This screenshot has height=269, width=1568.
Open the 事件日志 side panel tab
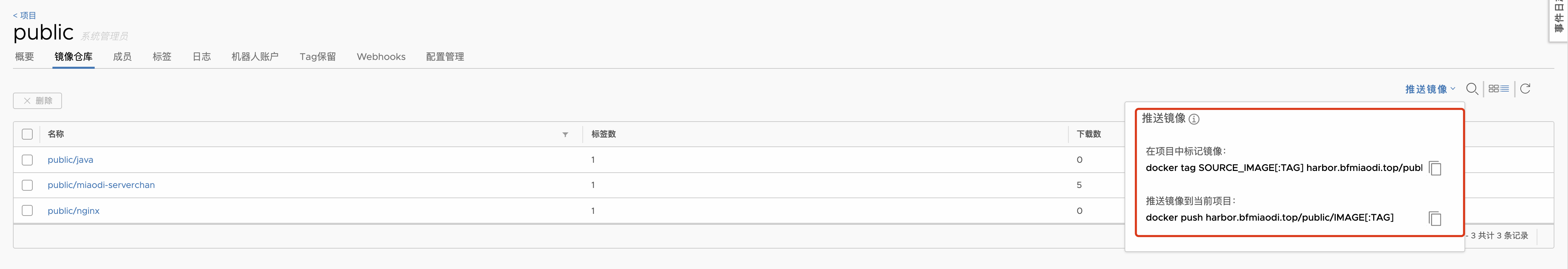(1559, 18)
